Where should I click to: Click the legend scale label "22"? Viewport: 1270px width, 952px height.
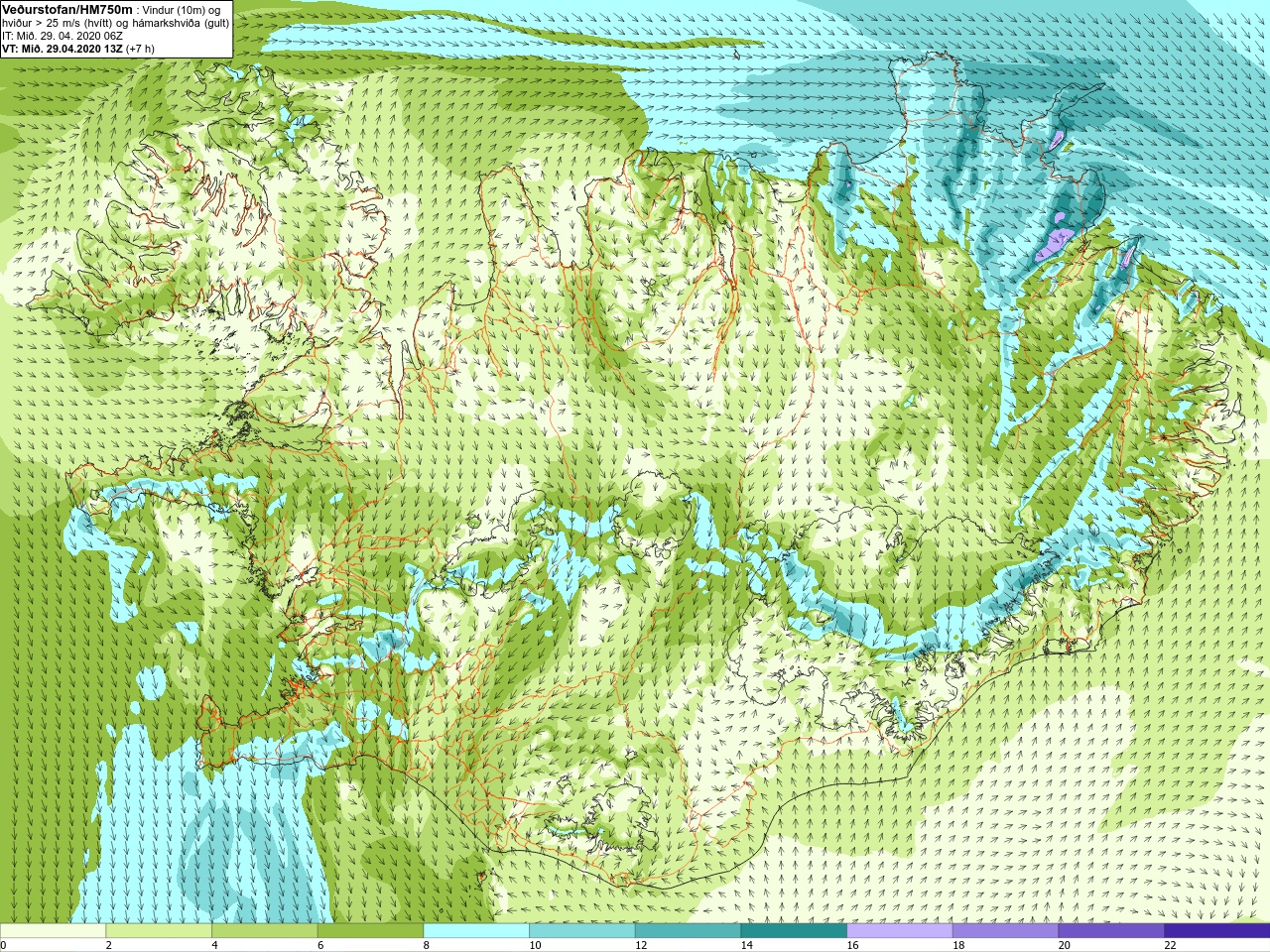[1170, 945]
